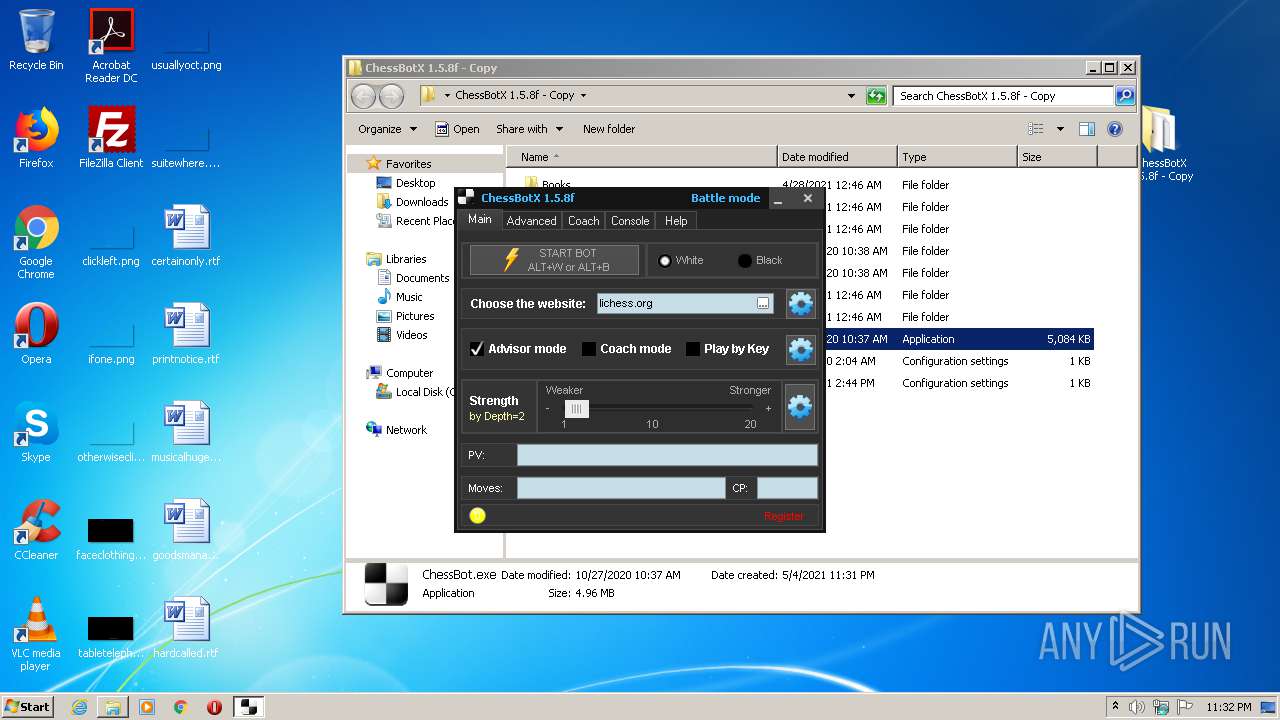Expand breadcrumb arrow after ChessBotX folder name
1280x720 pixels.
click(583, 96)
